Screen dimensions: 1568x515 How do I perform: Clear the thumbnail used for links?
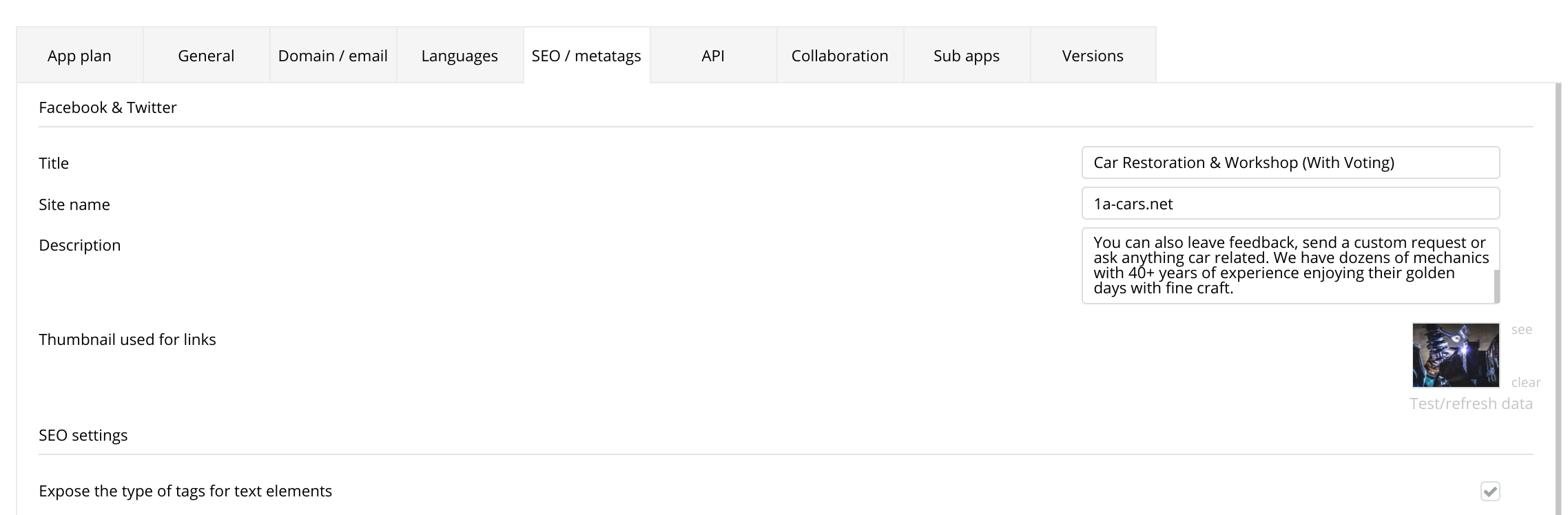point(1525,382)
